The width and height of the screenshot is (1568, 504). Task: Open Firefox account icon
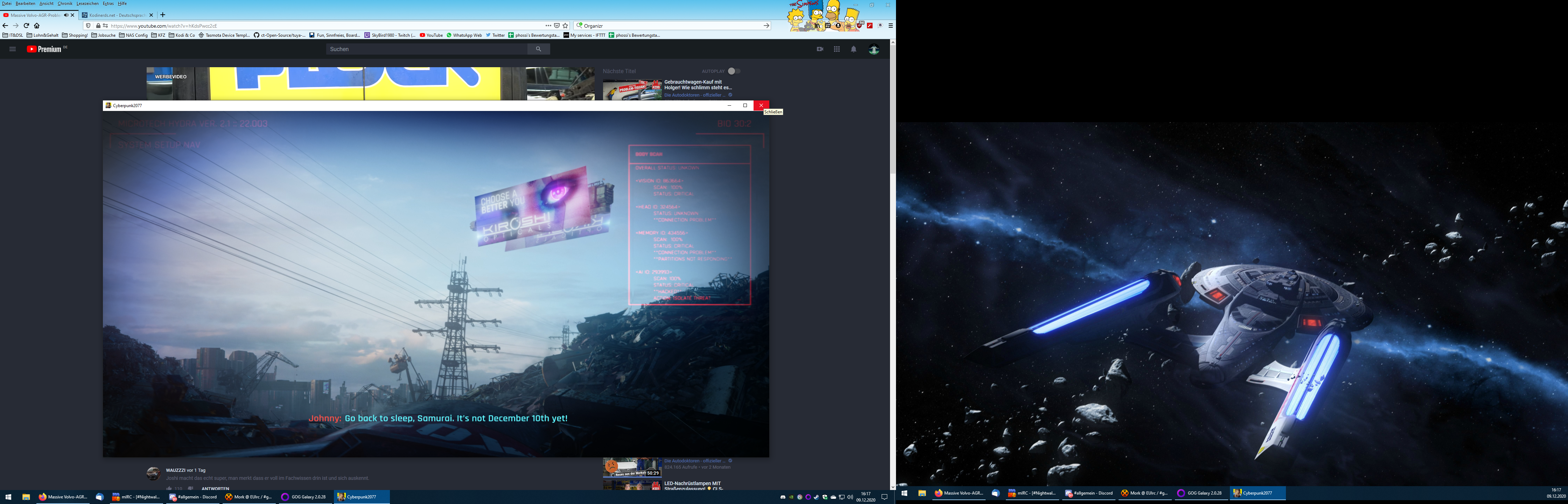pyautogui.click(x=838, y=26)
